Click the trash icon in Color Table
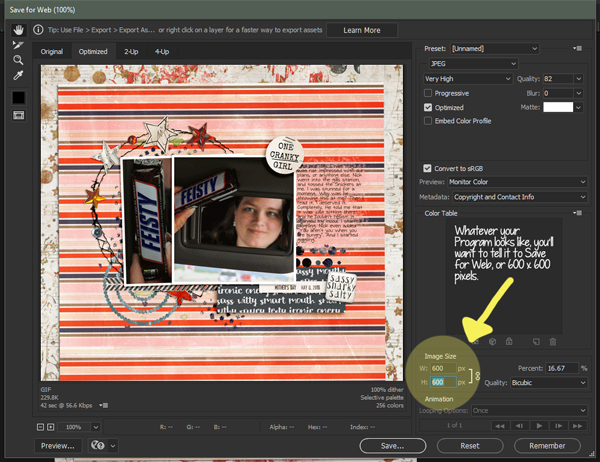Image resolution: width=600 pixels, height=462 pixels. click(x=553, y=341)
